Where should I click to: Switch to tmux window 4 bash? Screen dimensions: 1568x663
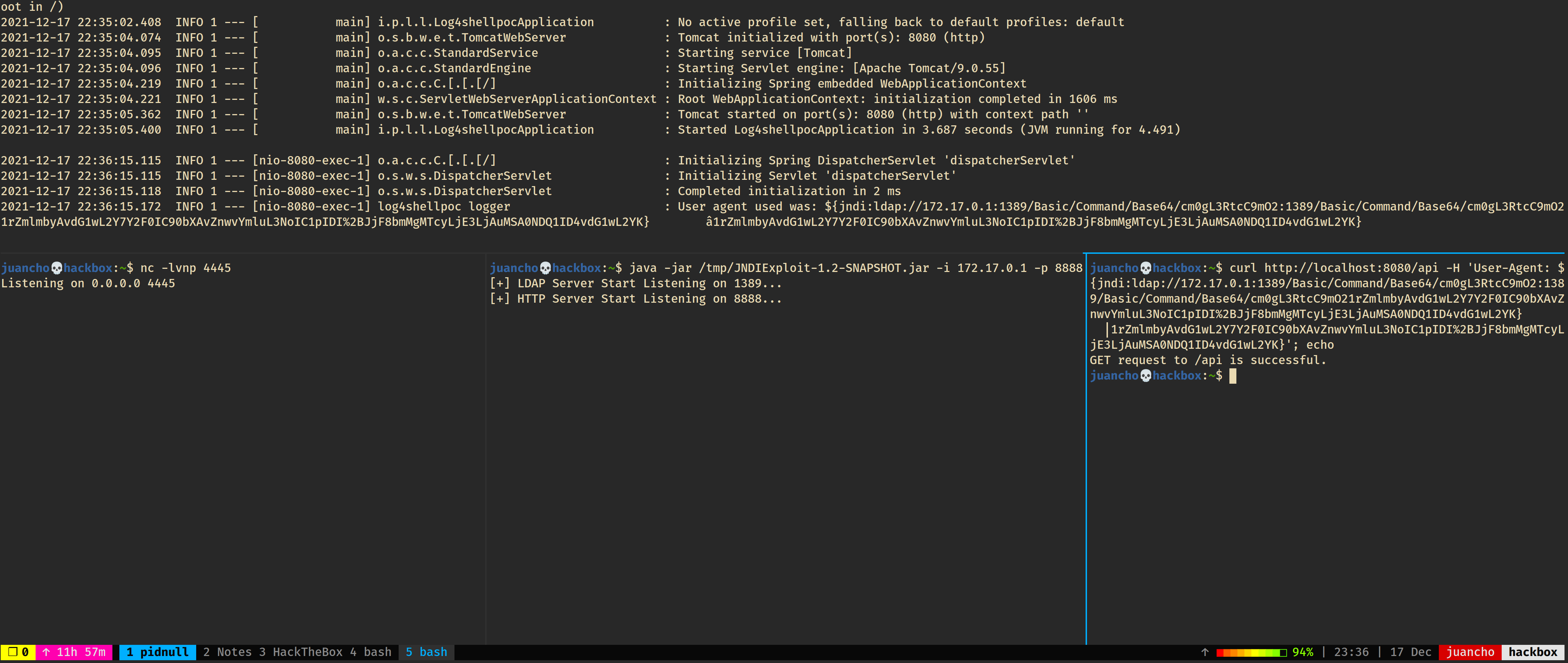point(370,652)
